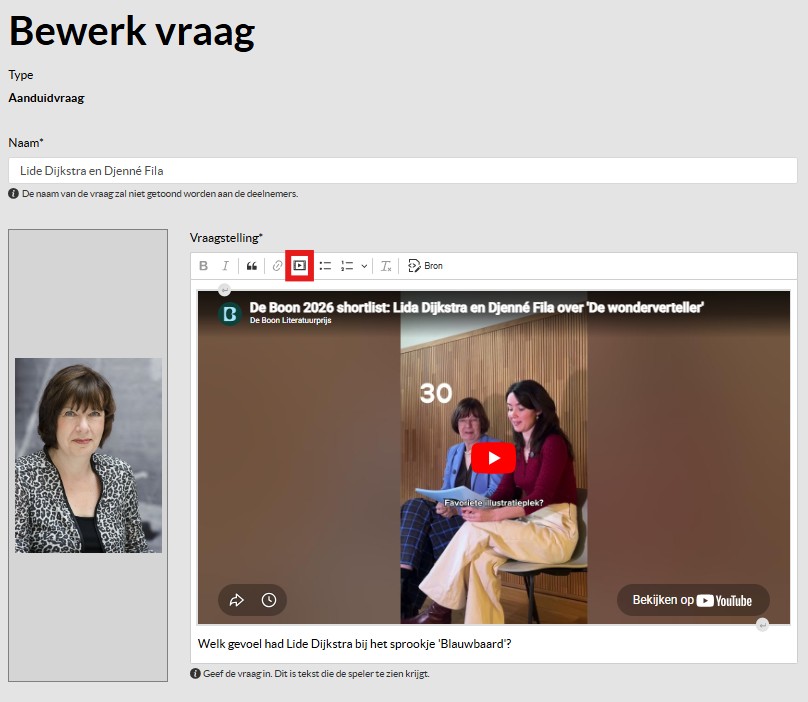Click the De Boon channel logo
Viewport: 808px width, 702px height.
pyautogui.click(x=230, y=313)
